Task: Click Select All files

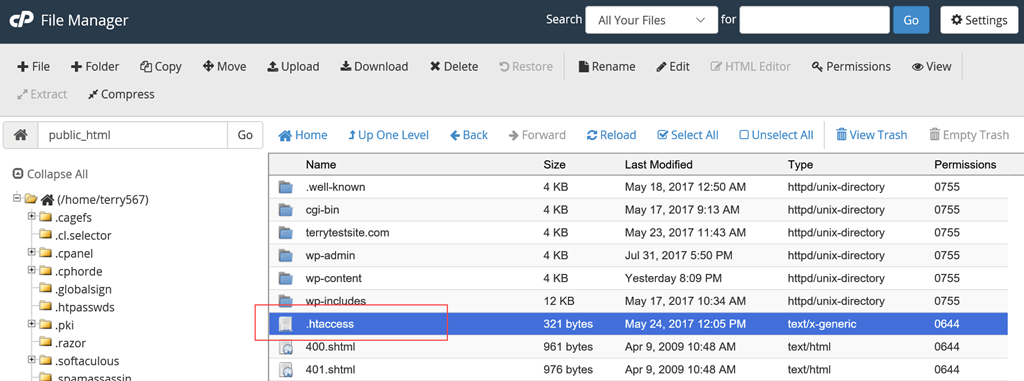Action: click(x=688, y=135)
